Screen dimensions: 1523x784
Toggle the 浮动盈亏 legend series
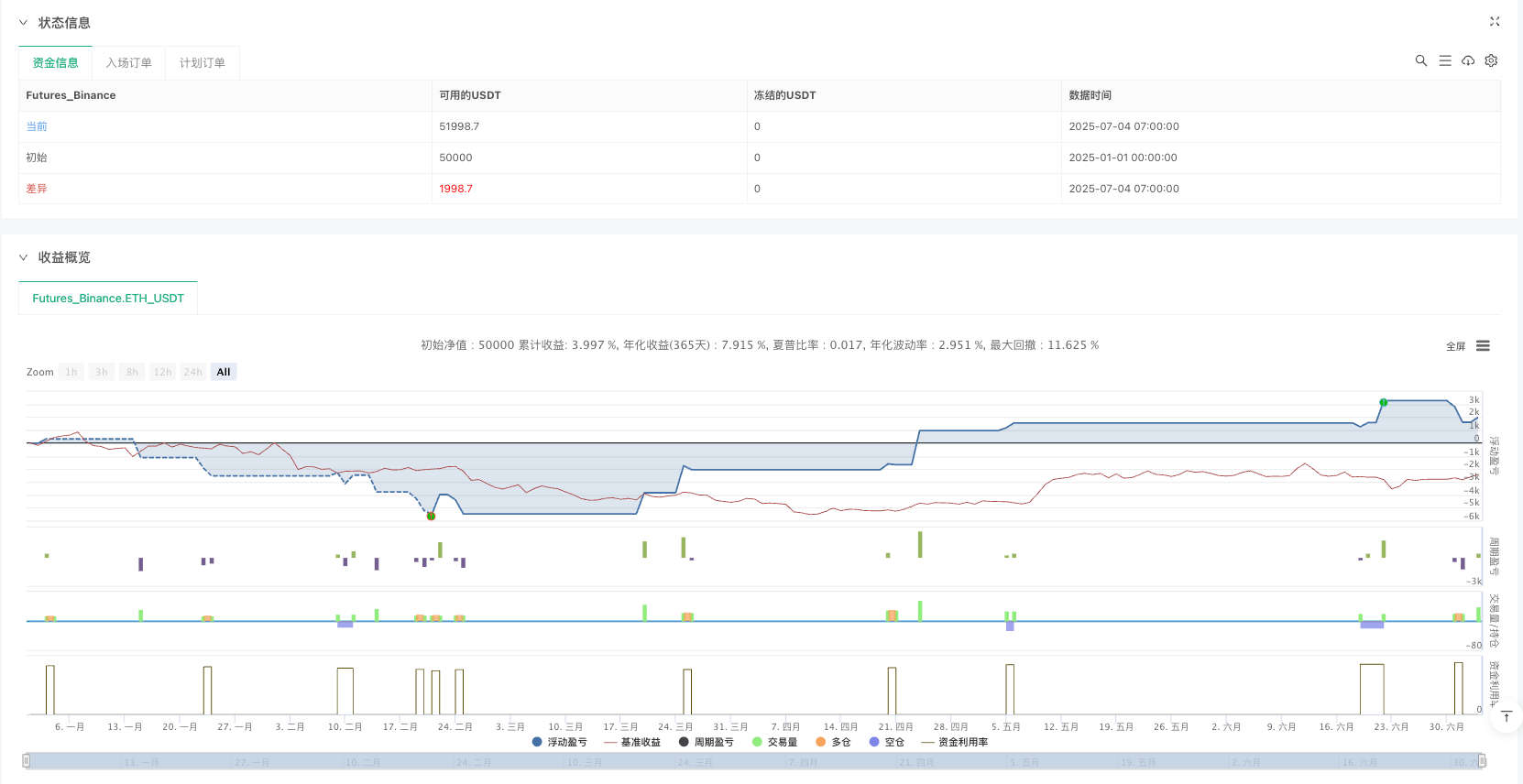tap(559, 742)
